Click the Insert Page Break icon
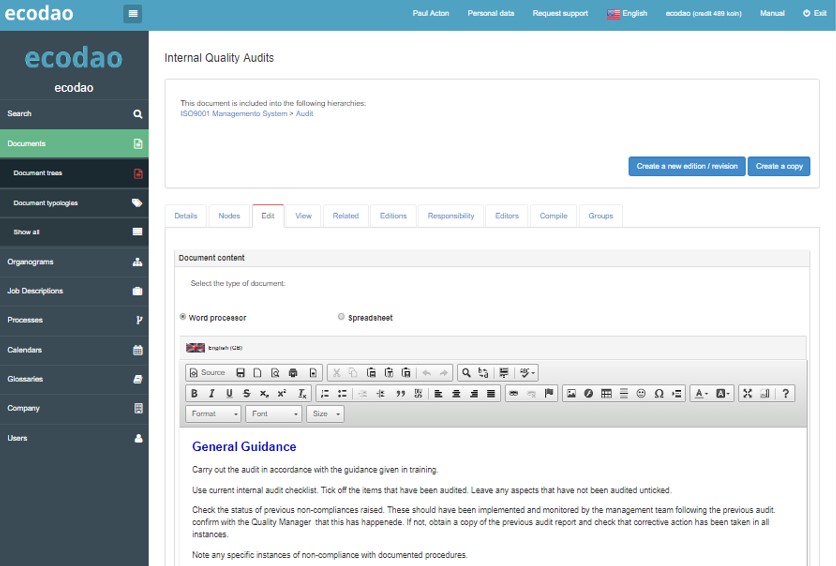Viewport: 836px width, 566px height. (x=677, y=393)
